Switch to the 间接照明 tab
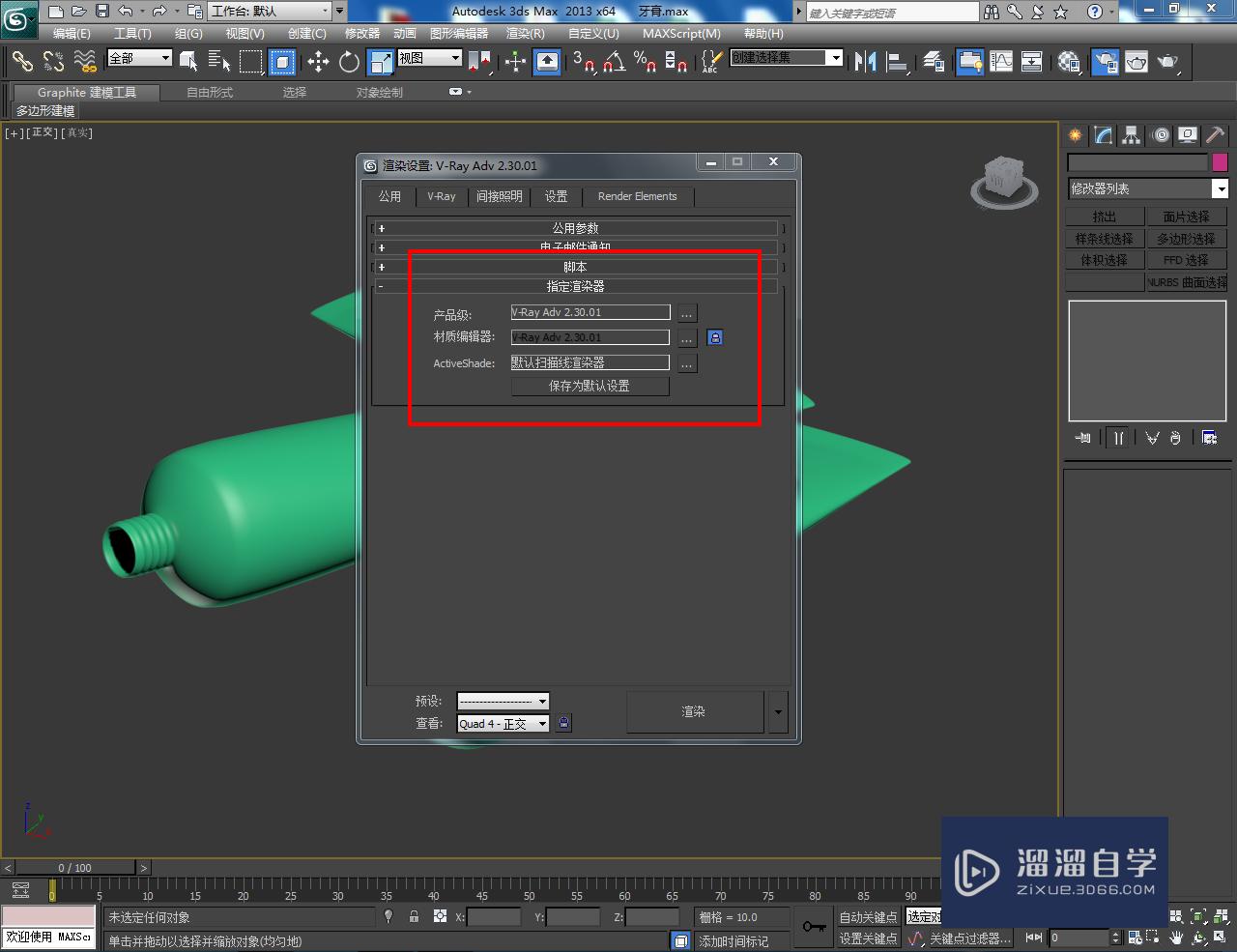The height and width of the screenshot is (952, 1237). [x=500, y=196]
